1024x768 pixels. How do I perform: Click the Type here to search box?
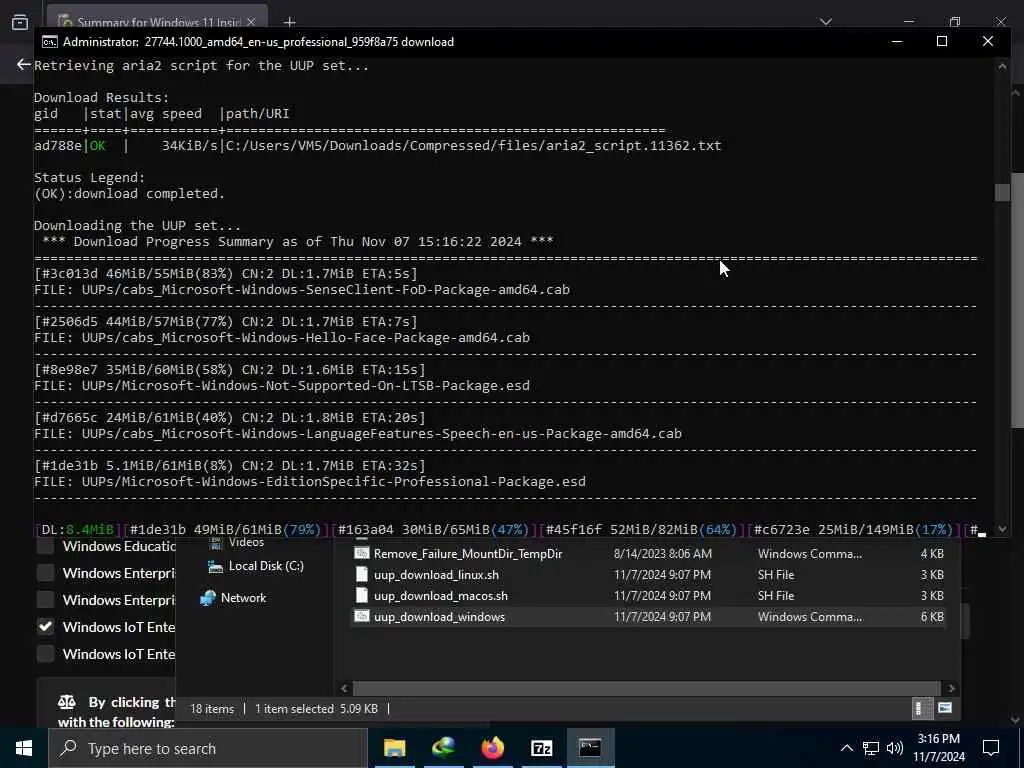[208, 748]
